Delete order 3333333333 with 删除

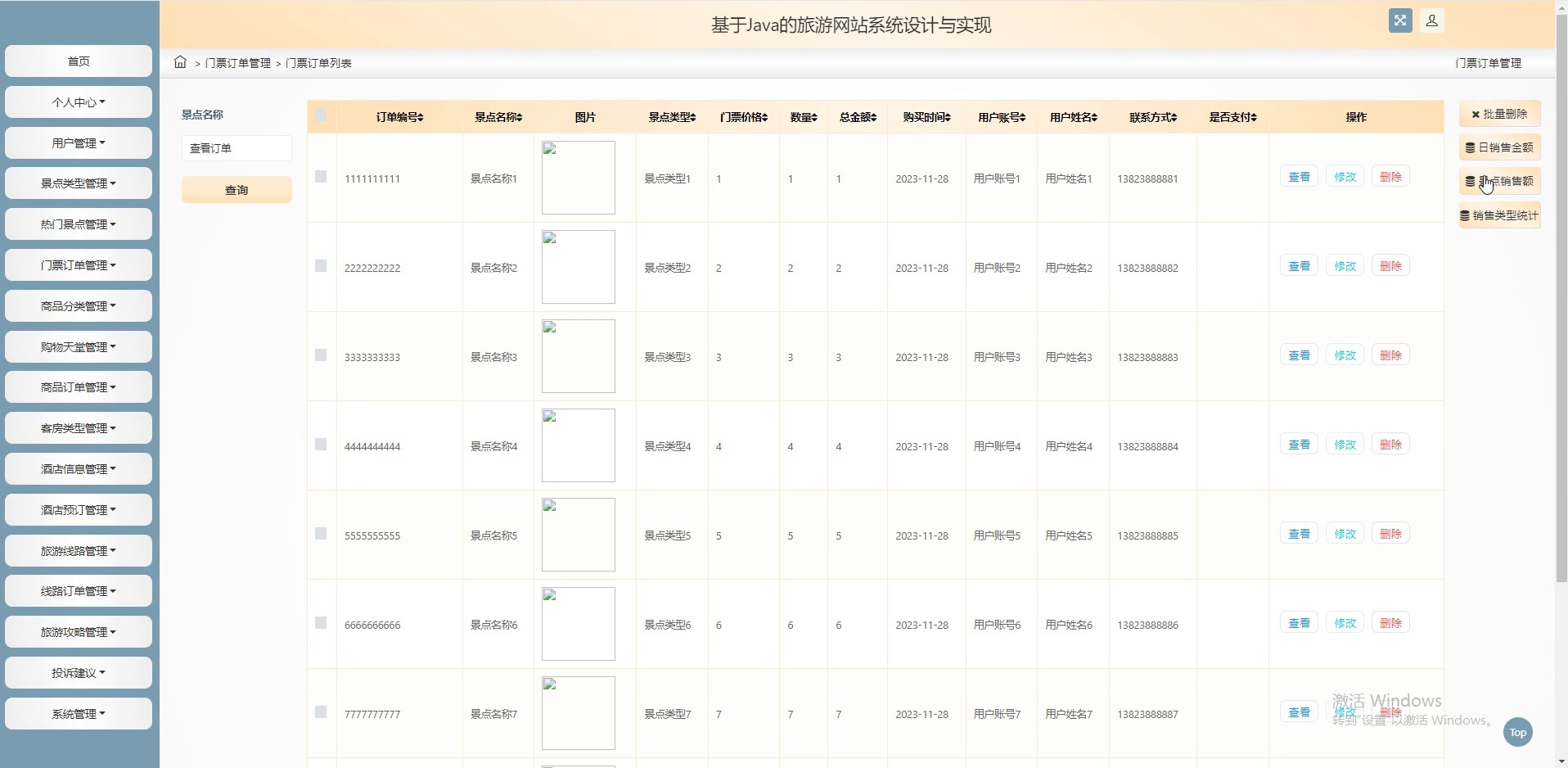point(1391,355)
